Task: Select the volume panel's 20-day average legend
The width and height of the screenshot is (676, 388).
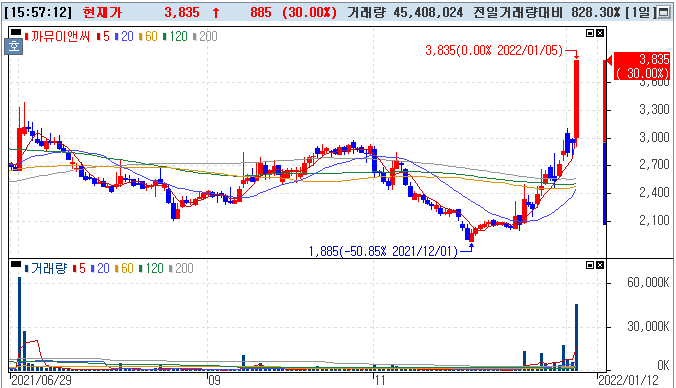Action: coord(100,268)
